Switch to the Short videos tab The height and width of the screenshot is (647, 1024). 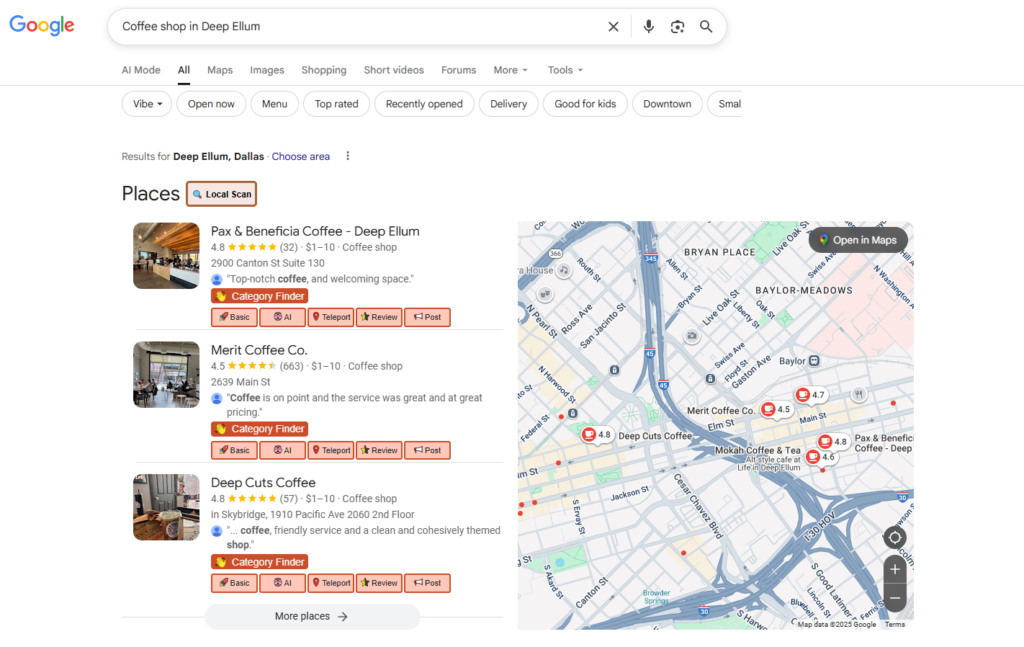pos(393,70)
